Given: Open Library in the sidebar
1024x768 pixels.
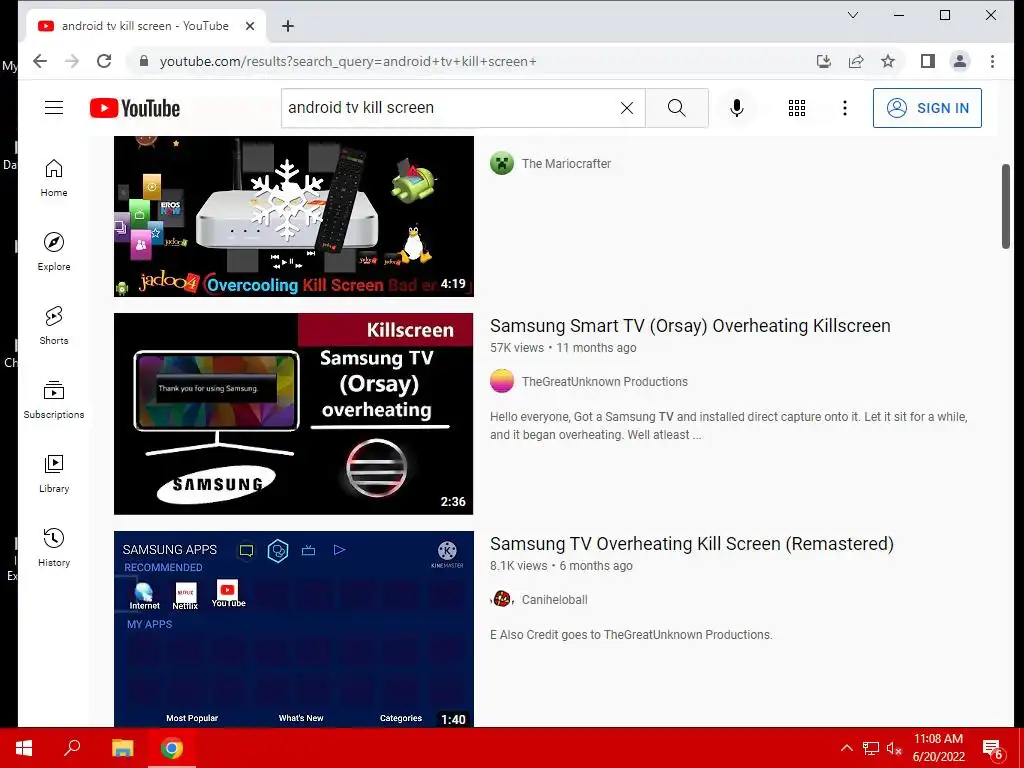Looking at the screenshot, I should pyautogui.click(x=54, y=473).
